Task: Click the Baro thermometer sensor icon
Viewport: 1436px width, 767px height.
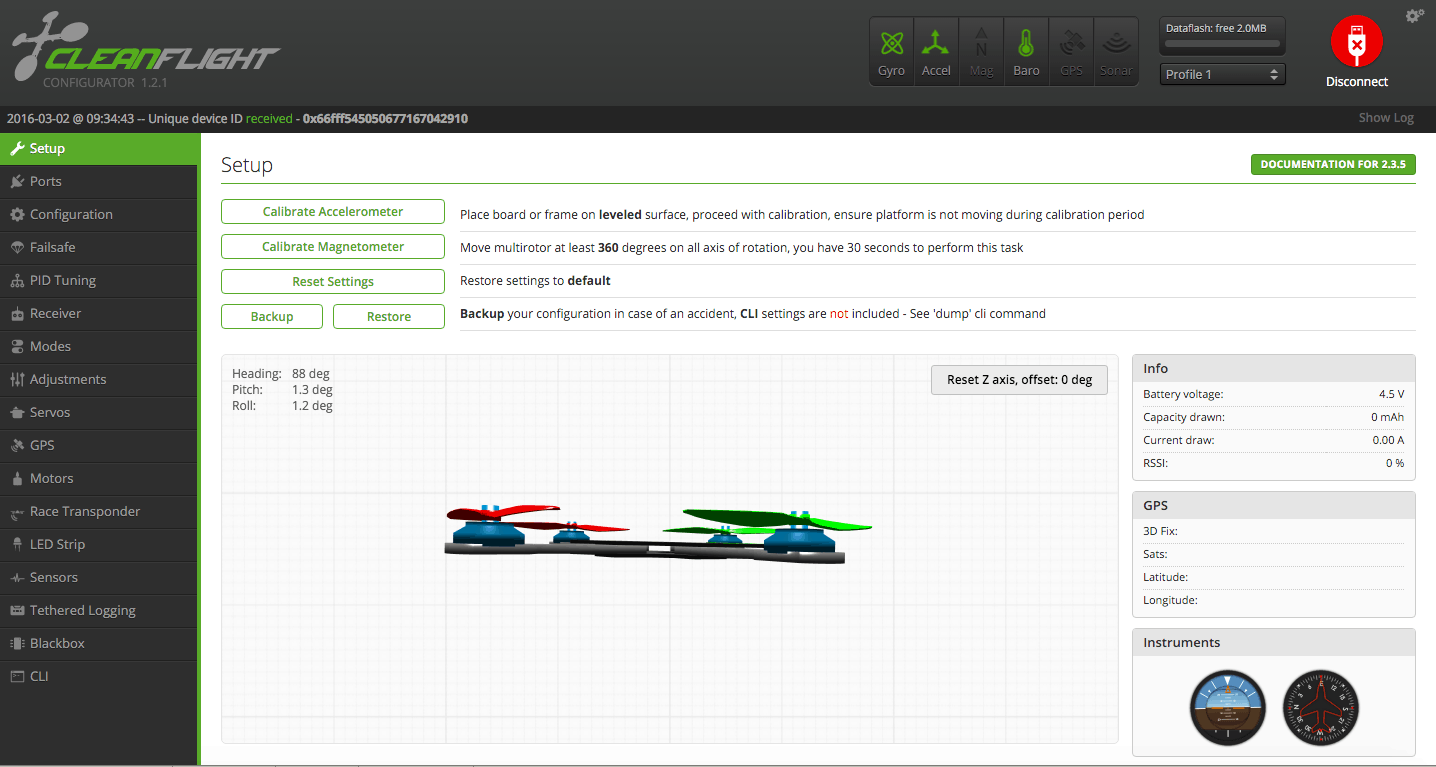Action: (x=1026, y=44)
